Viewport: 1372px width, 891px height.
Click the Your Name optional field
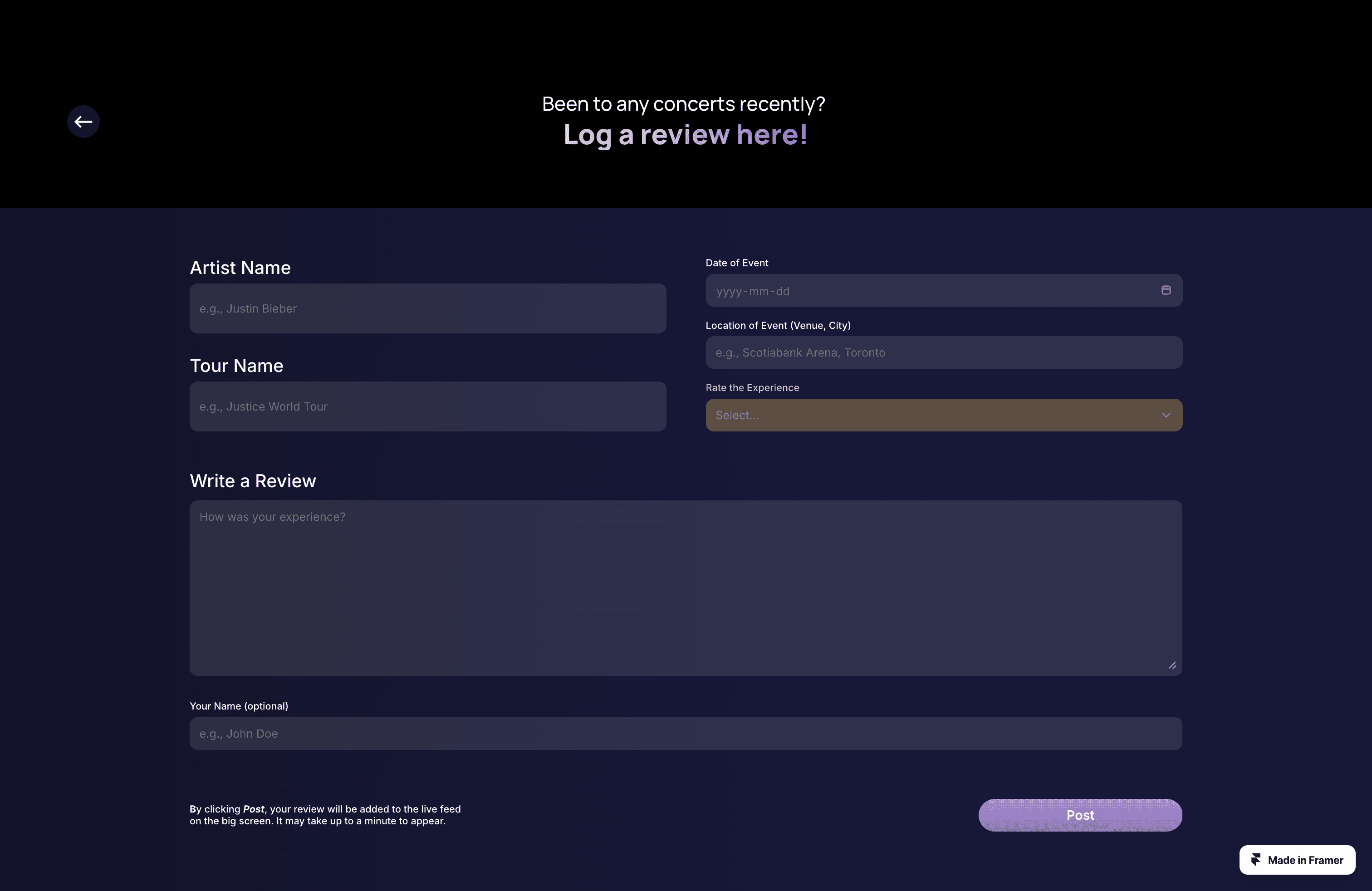pos(686,734)
